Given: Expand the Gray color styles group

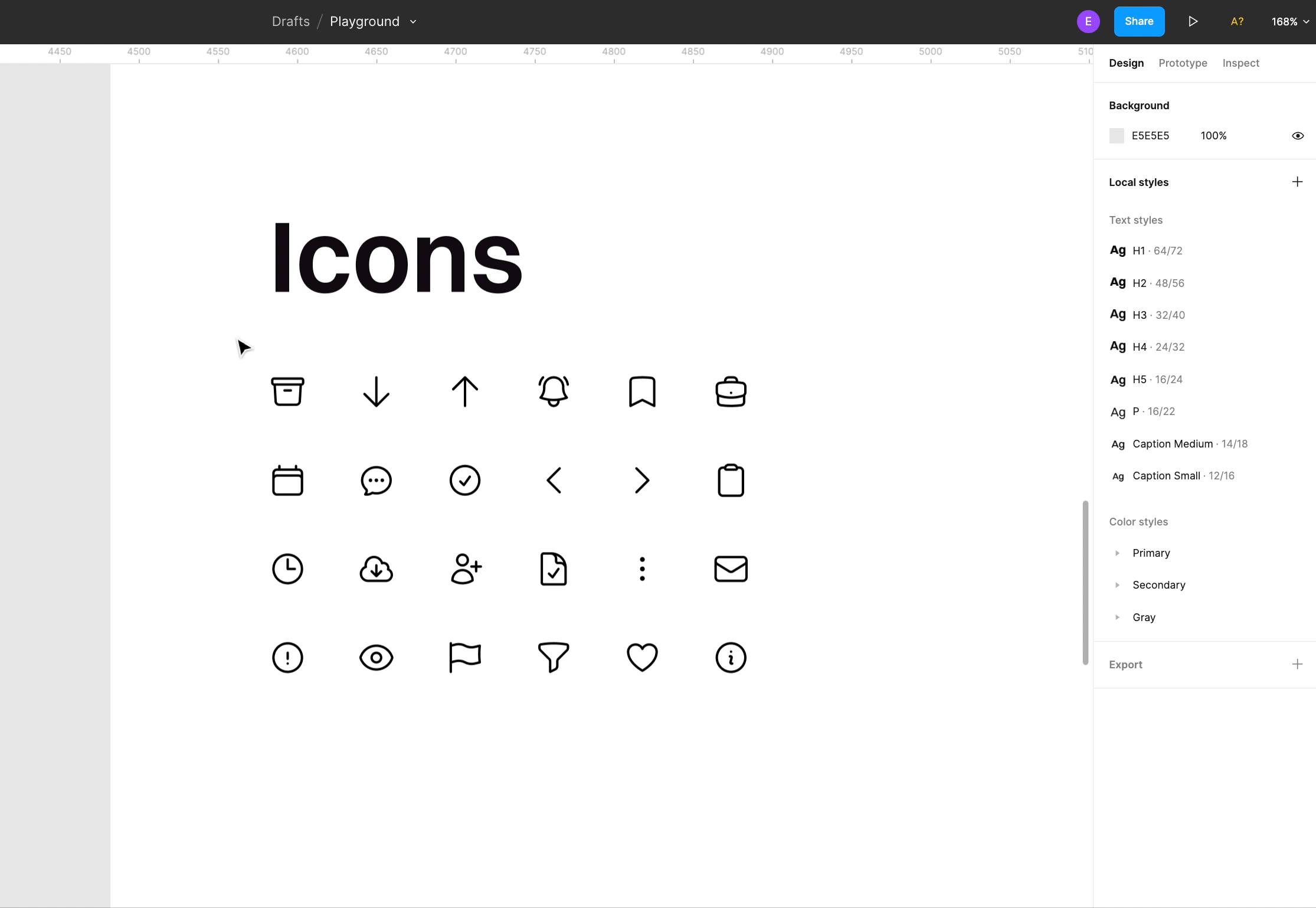Looking at the screenshot, I should [x=1117, y=618].
